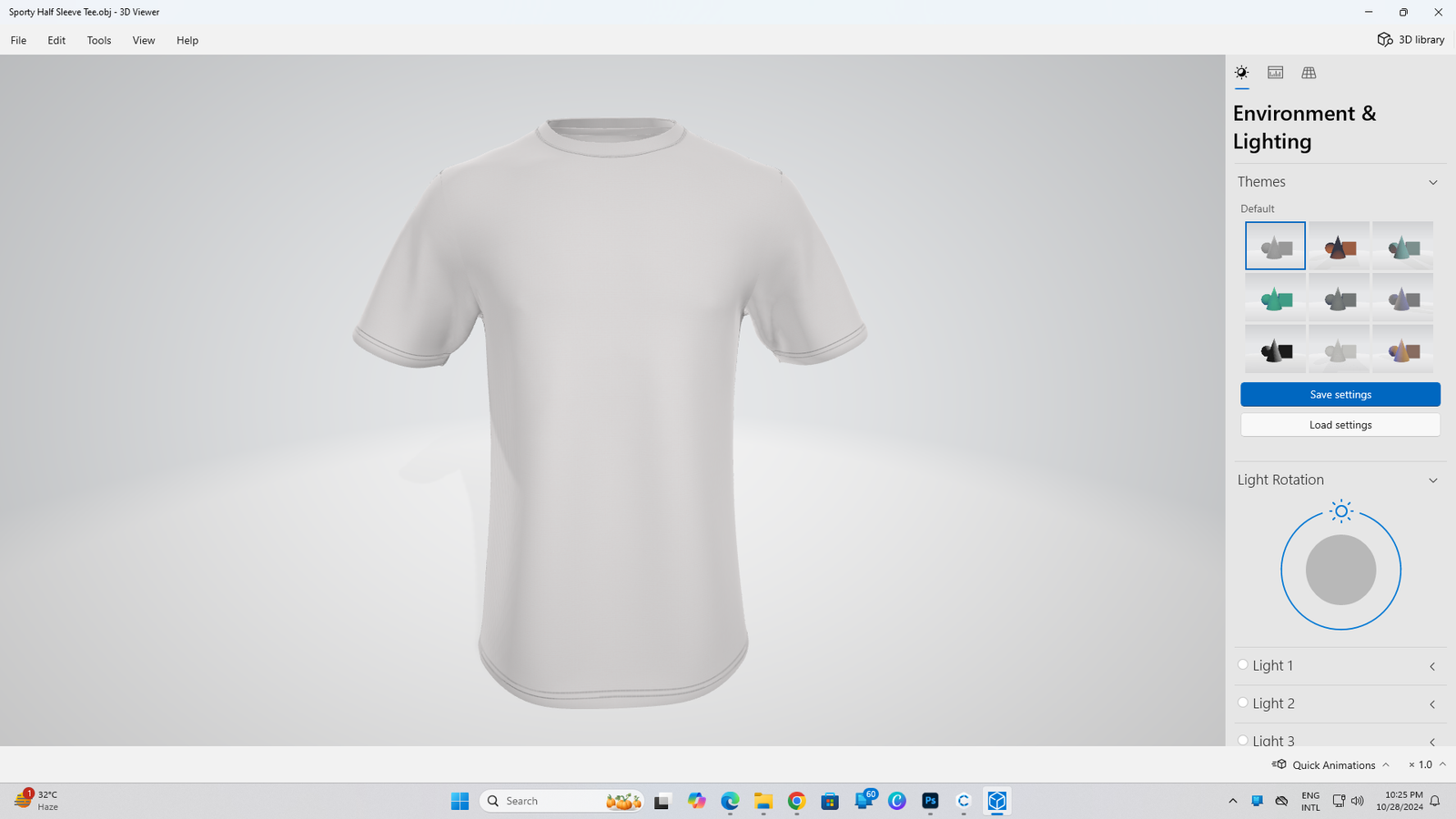This screenshot has width=1456, height=819.
Task: Switch to the Stats & Shading tab icon
Action: click(1275, 73)
